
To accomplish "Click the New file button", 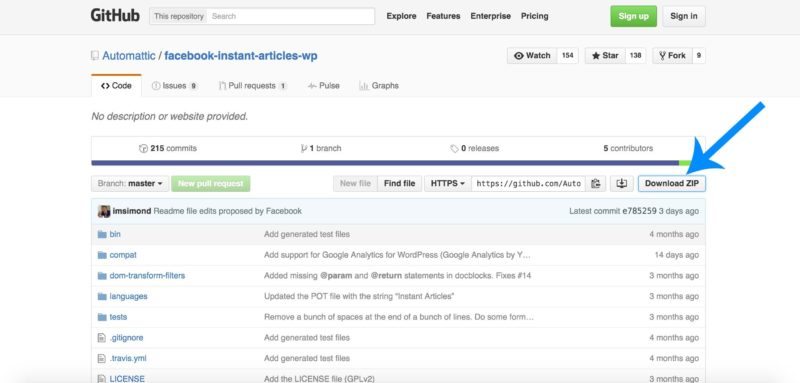I will [355, 184].
